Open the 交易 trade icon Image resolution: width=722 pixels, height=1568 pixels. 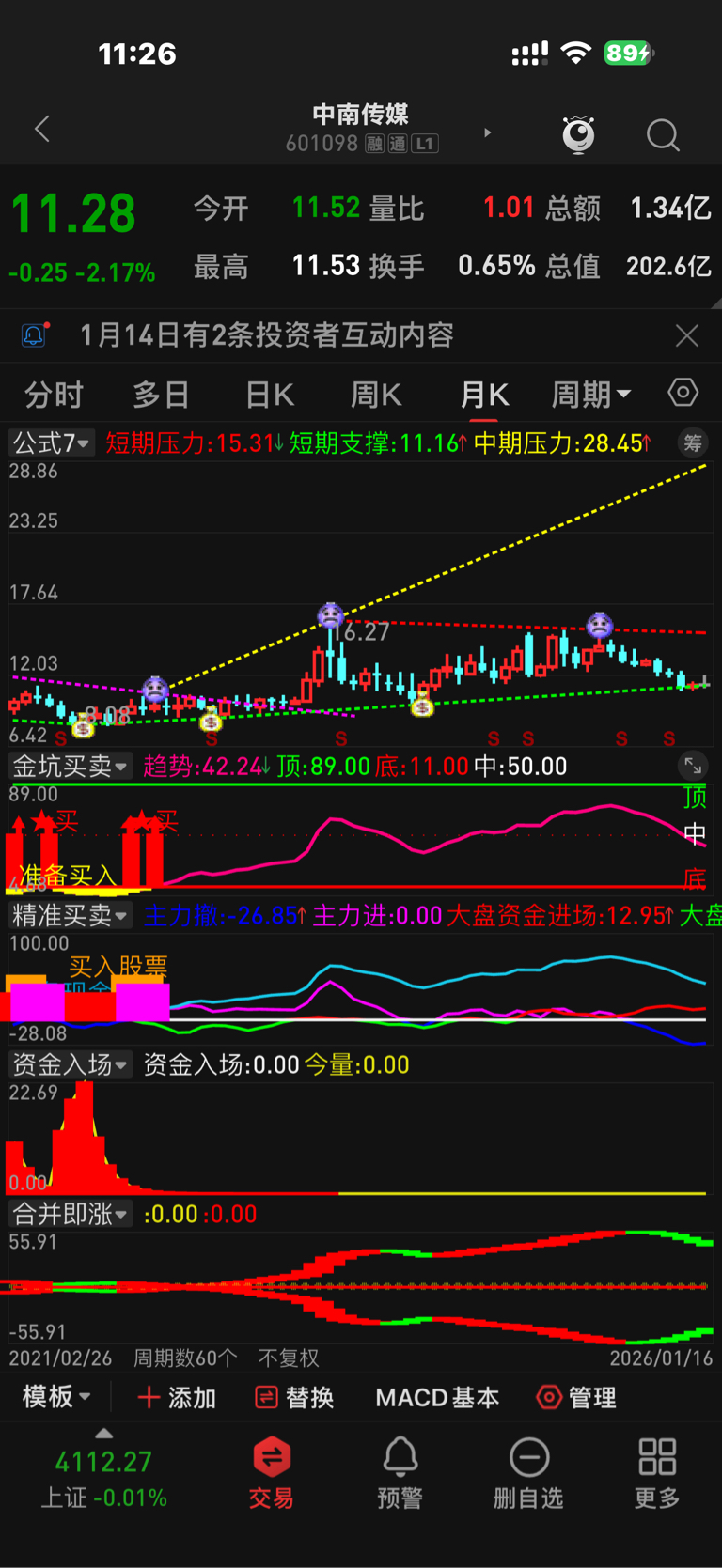click(x=272, y=1471)
